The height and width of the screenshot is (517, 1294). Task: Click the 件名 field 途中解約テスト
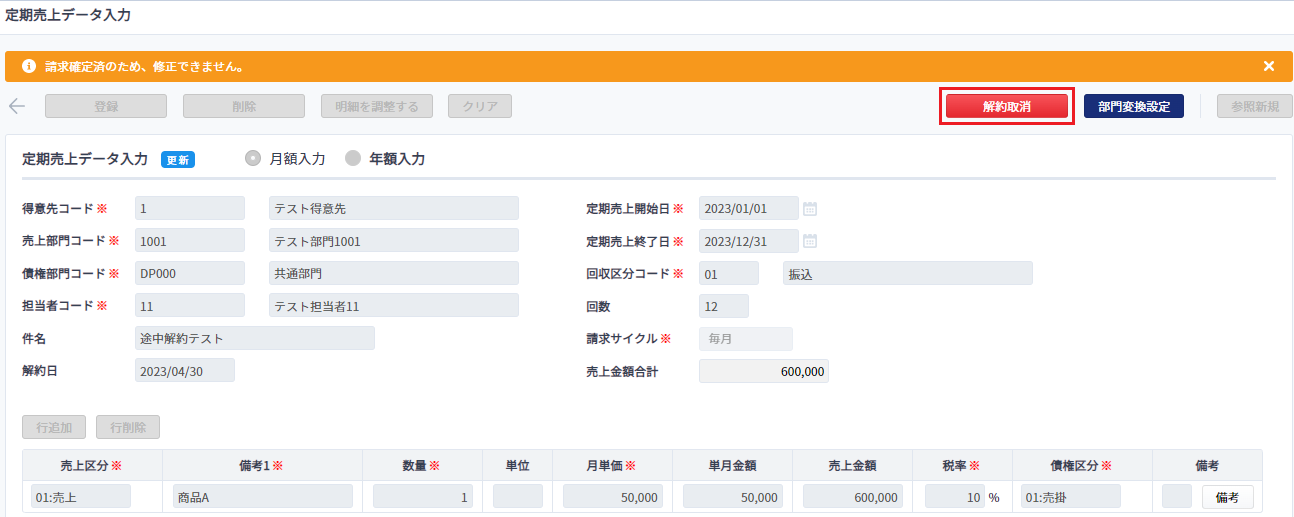tap(255, 338)
